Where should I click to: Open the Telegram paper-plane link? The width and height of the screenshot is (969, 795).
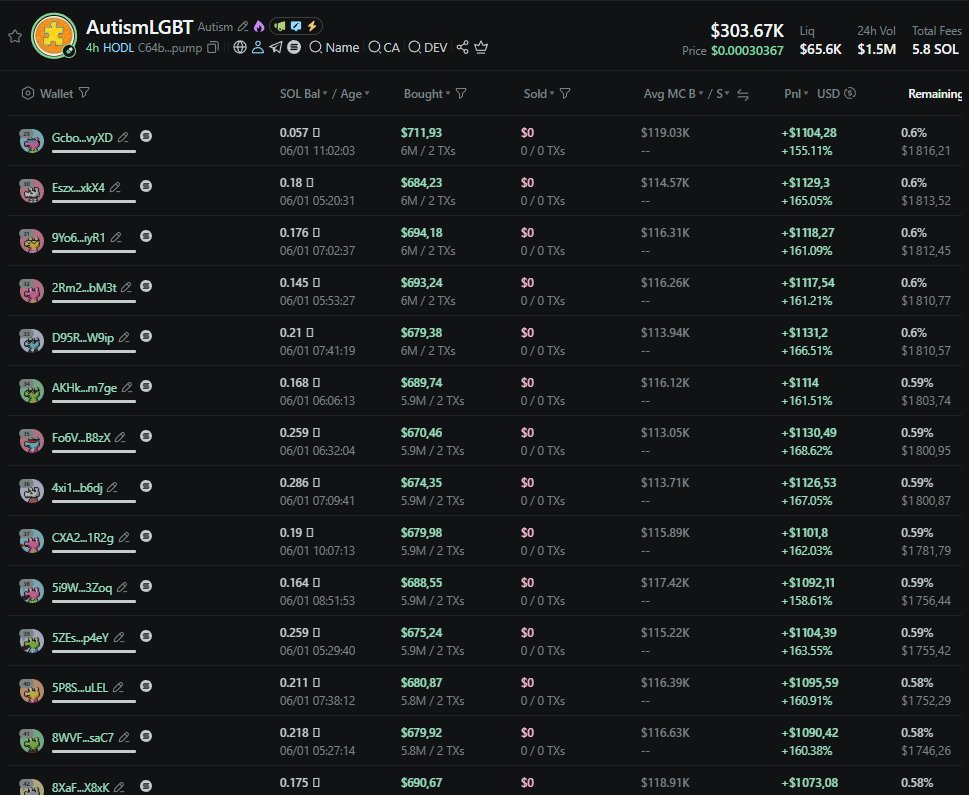click(x=276, y=47)
